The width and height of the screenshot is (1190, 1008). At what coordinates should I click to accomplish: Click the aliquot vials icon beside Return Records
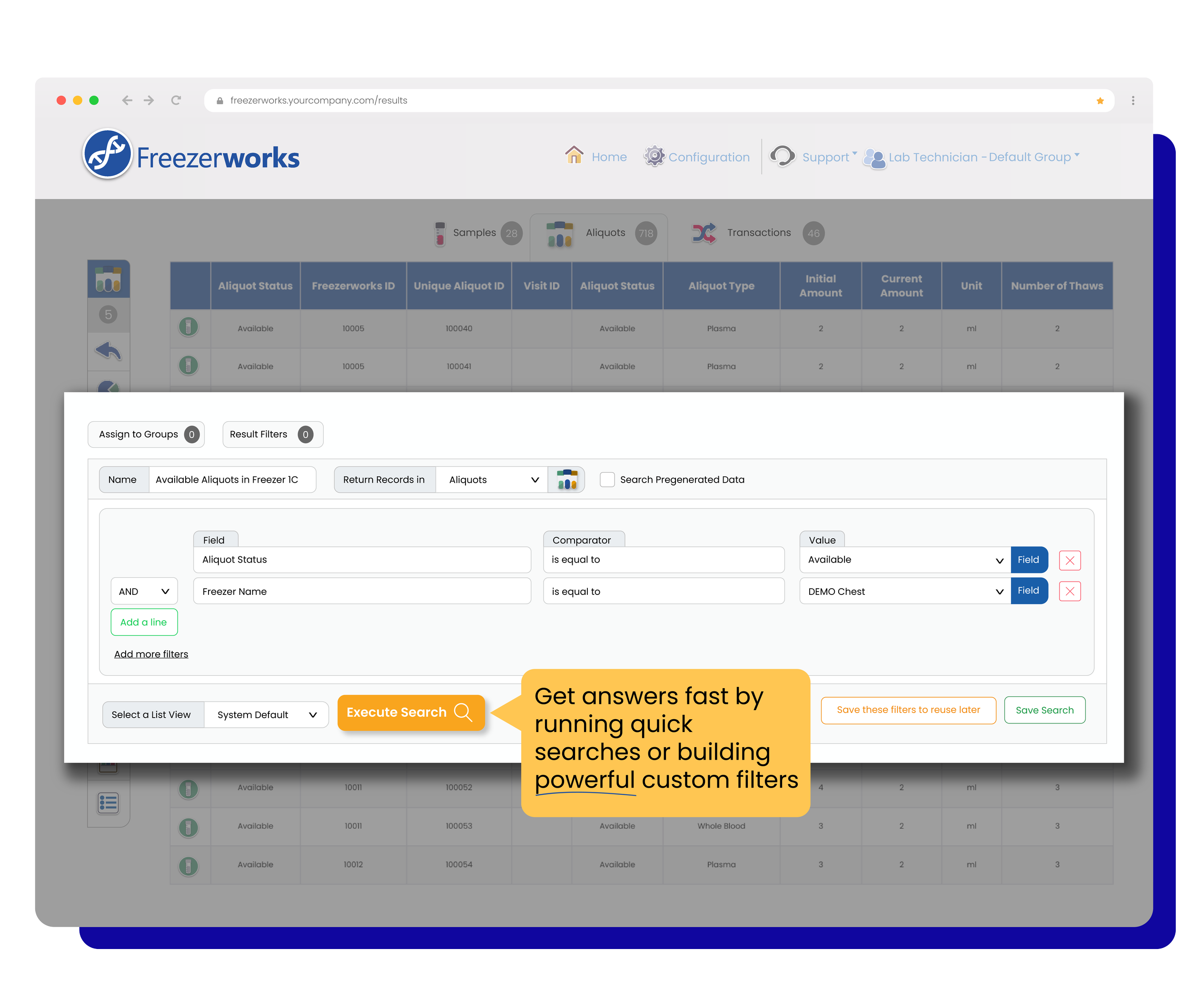(566, 479)
